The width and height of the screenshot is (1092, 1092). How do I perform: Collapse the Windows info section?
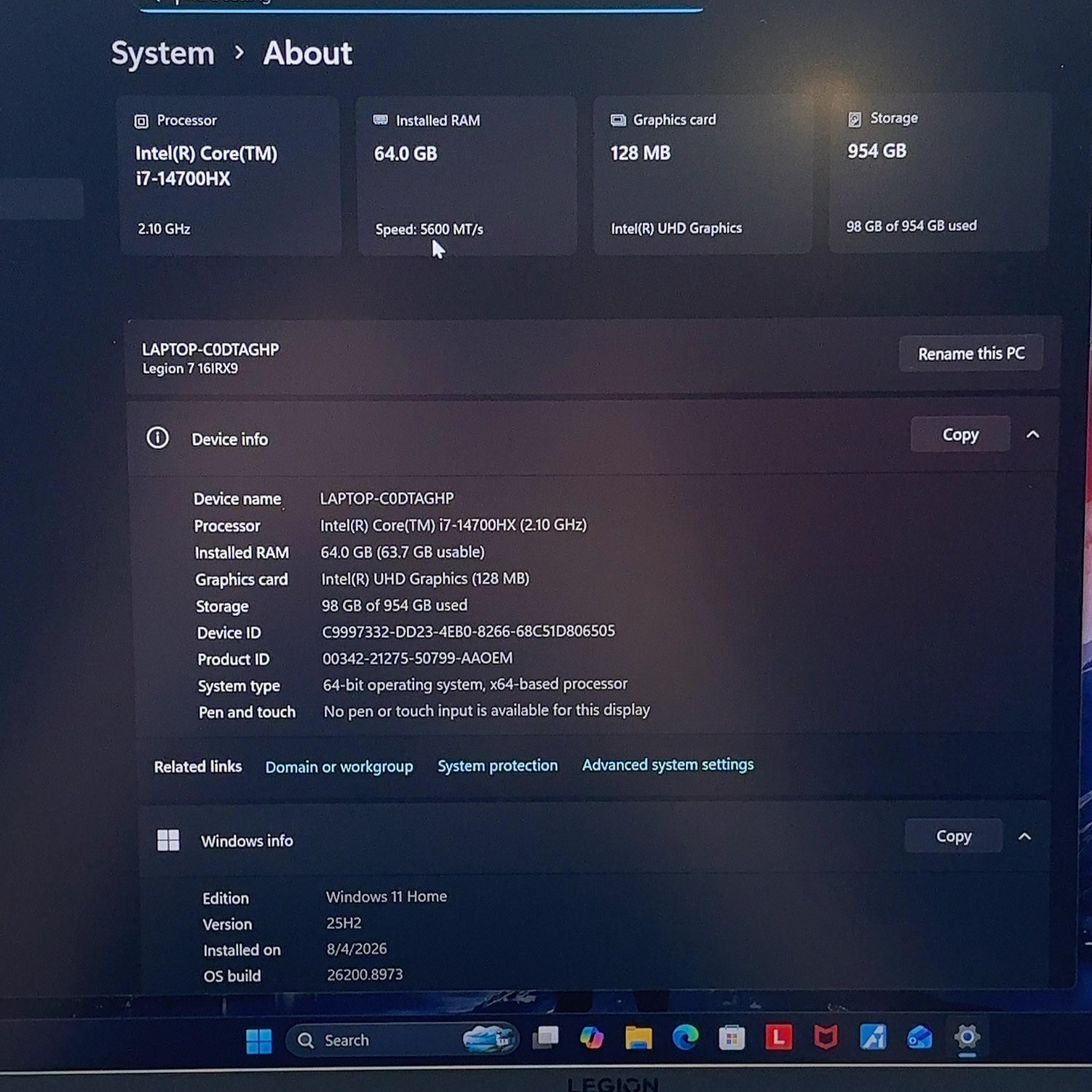pos(1025,836)
